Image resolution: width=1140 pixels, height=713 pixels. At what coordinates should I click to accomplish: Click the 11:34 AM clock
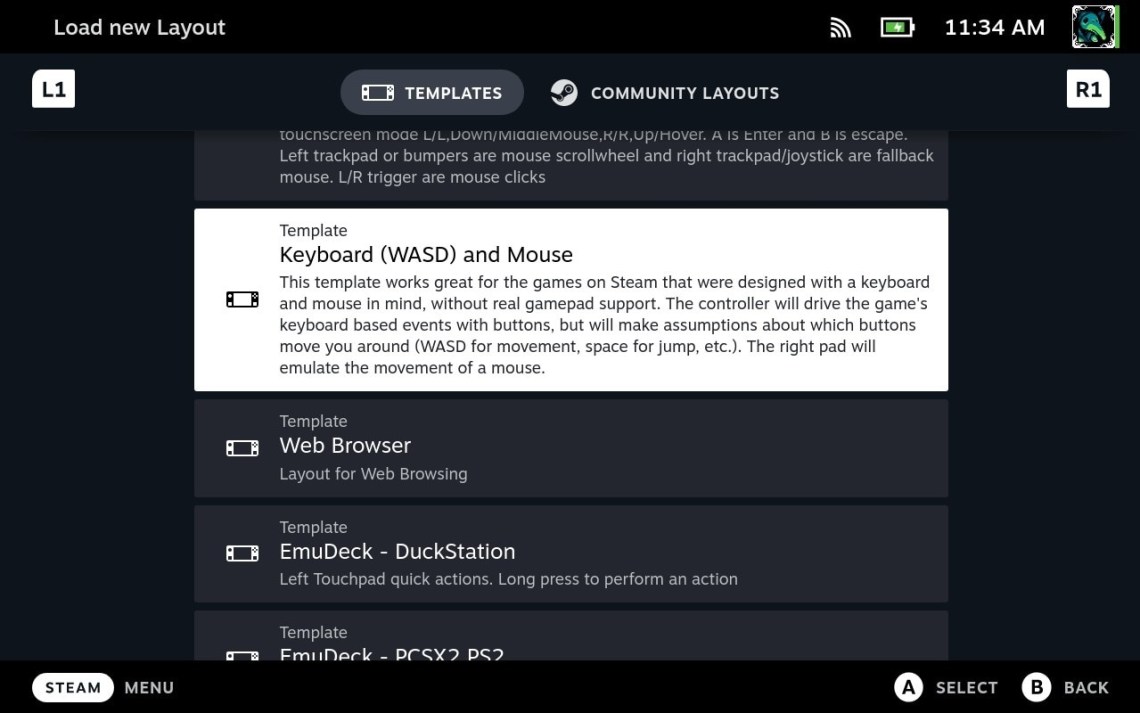[x=994, y=28]
